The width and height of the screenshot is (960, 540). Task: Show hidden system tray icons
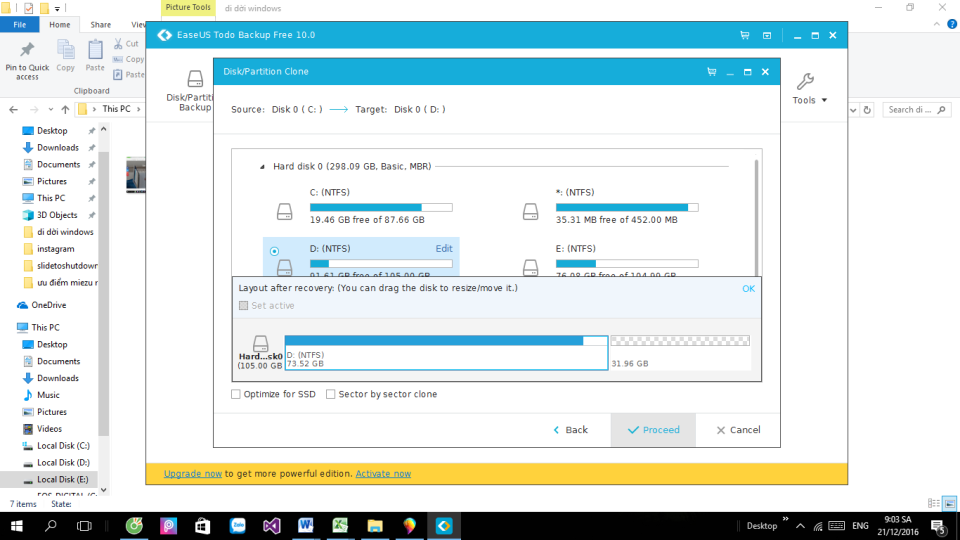pos(800,526)
